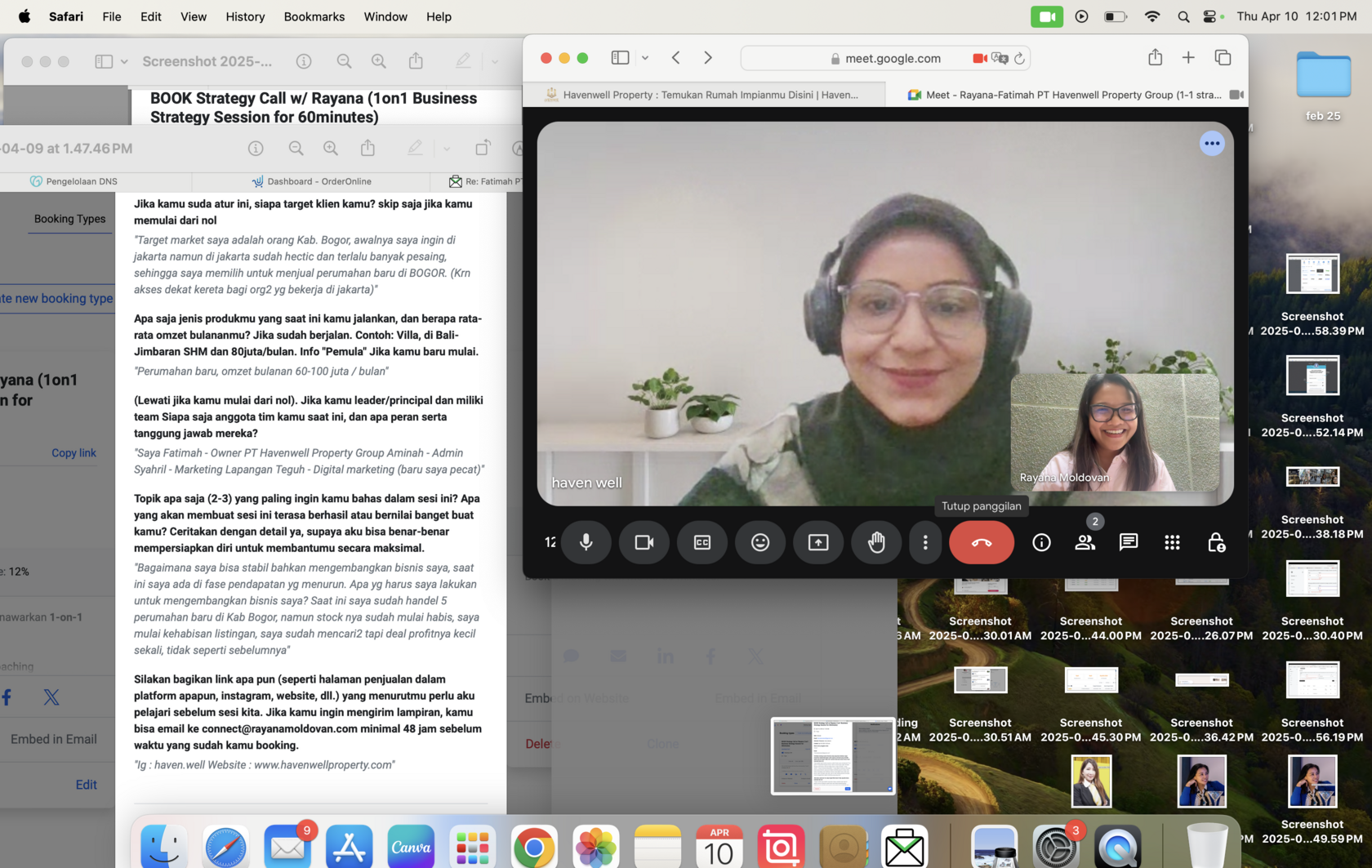Switch to Meet Rayana-Fatimah tab

coord(1066,95)
